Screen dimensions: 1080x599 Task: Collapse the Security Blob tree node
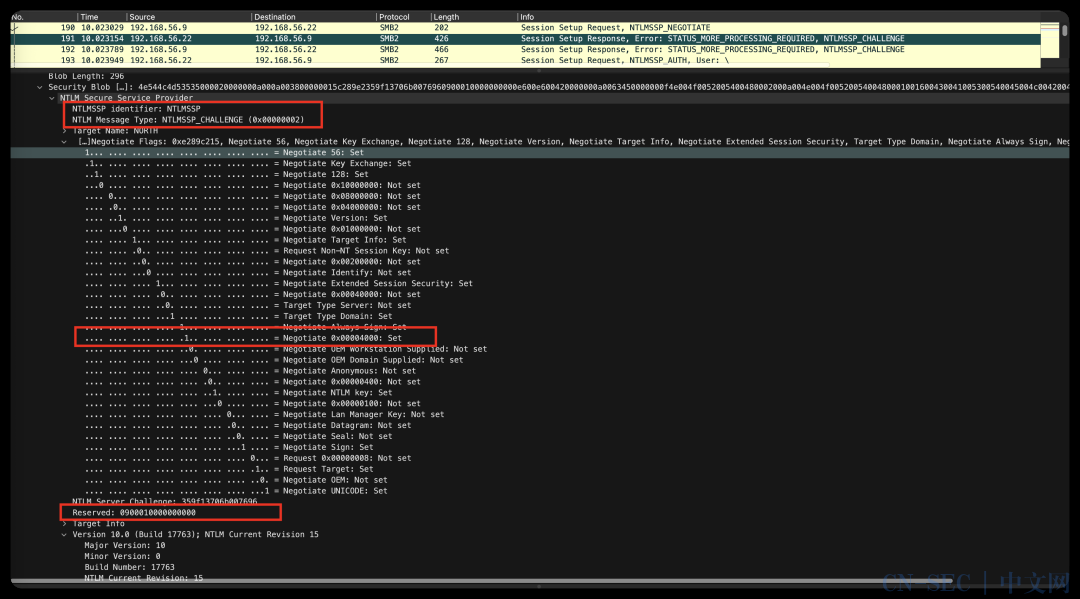click(x=39, y=87)
